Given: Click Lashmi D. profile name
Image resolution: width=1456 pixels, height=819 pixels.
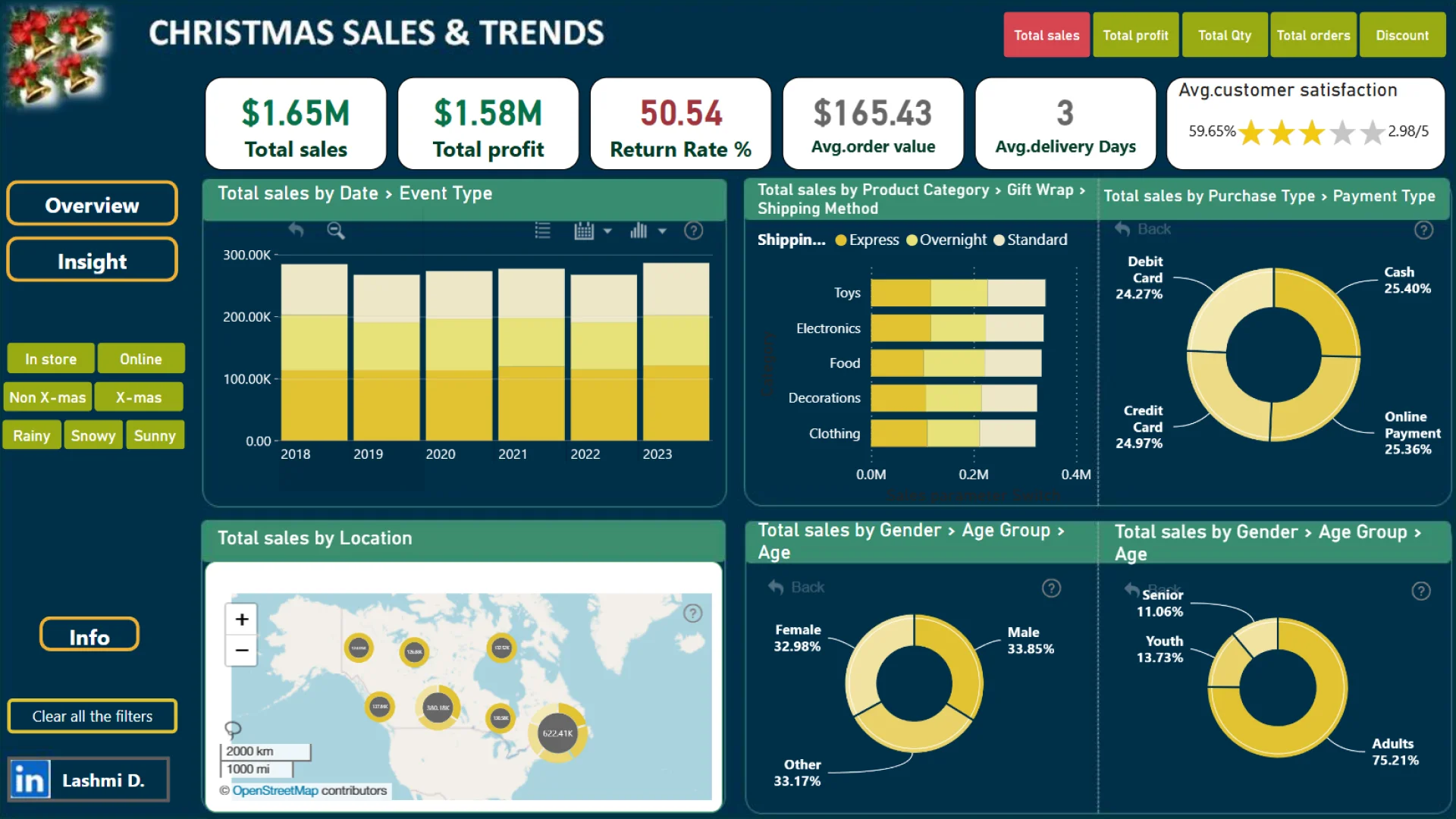Looking at the screenshot, I should (103, 780).
